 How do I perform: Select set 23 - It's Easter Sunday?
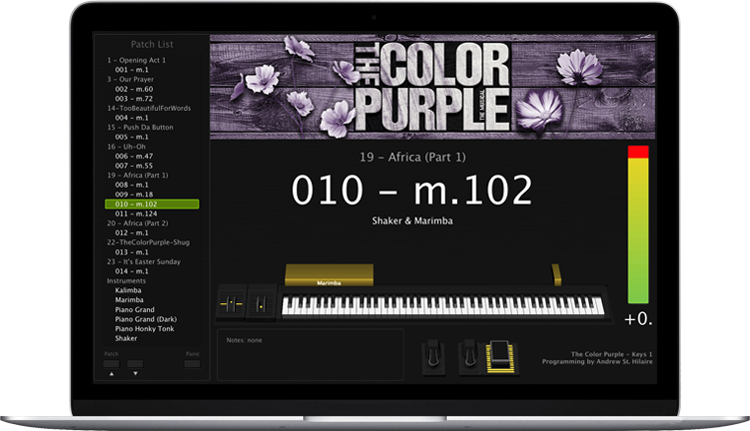(x=144, y=262)
